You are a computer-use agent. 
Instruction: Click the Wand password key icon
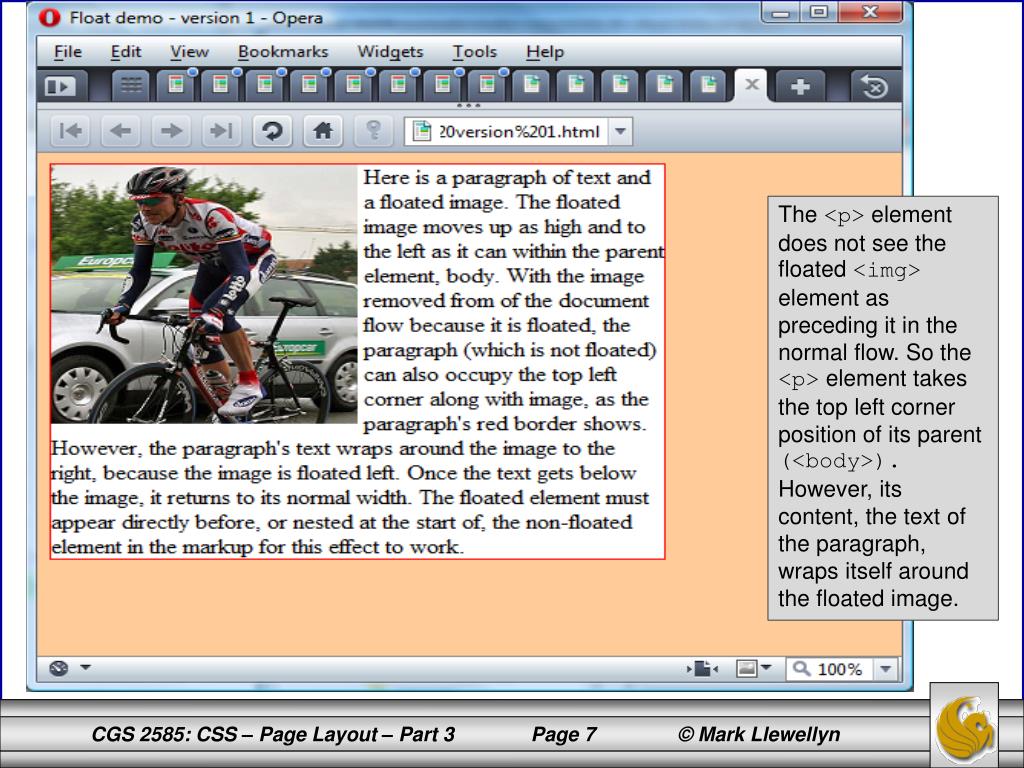[x=374, y=131]
